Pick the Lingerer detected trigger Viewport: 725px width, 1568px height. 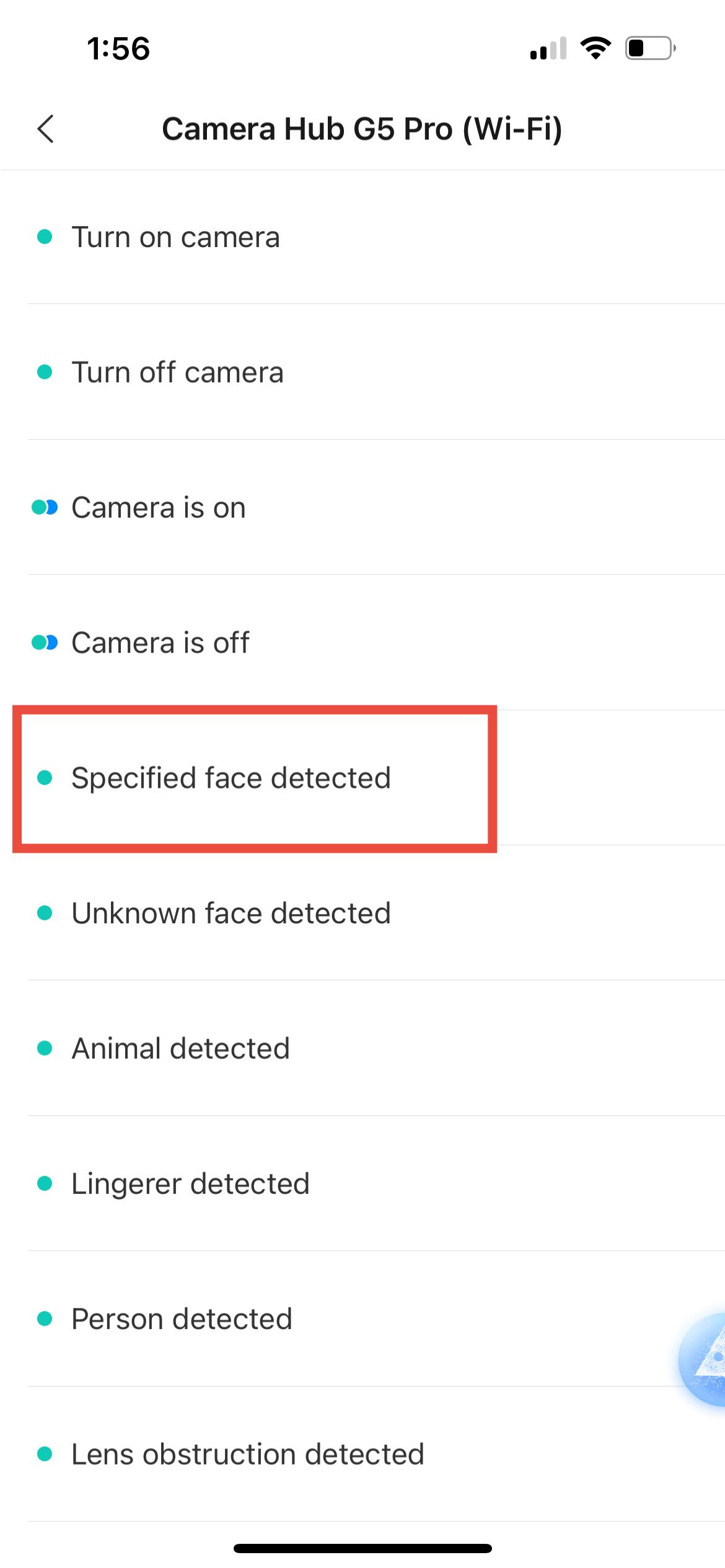click(x=190, y=1183)
